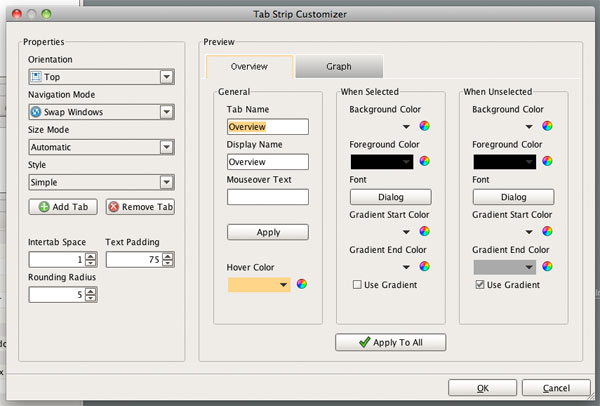Decrease the Text Padding value
600x406 pixels.
click(x=168, y=263)
